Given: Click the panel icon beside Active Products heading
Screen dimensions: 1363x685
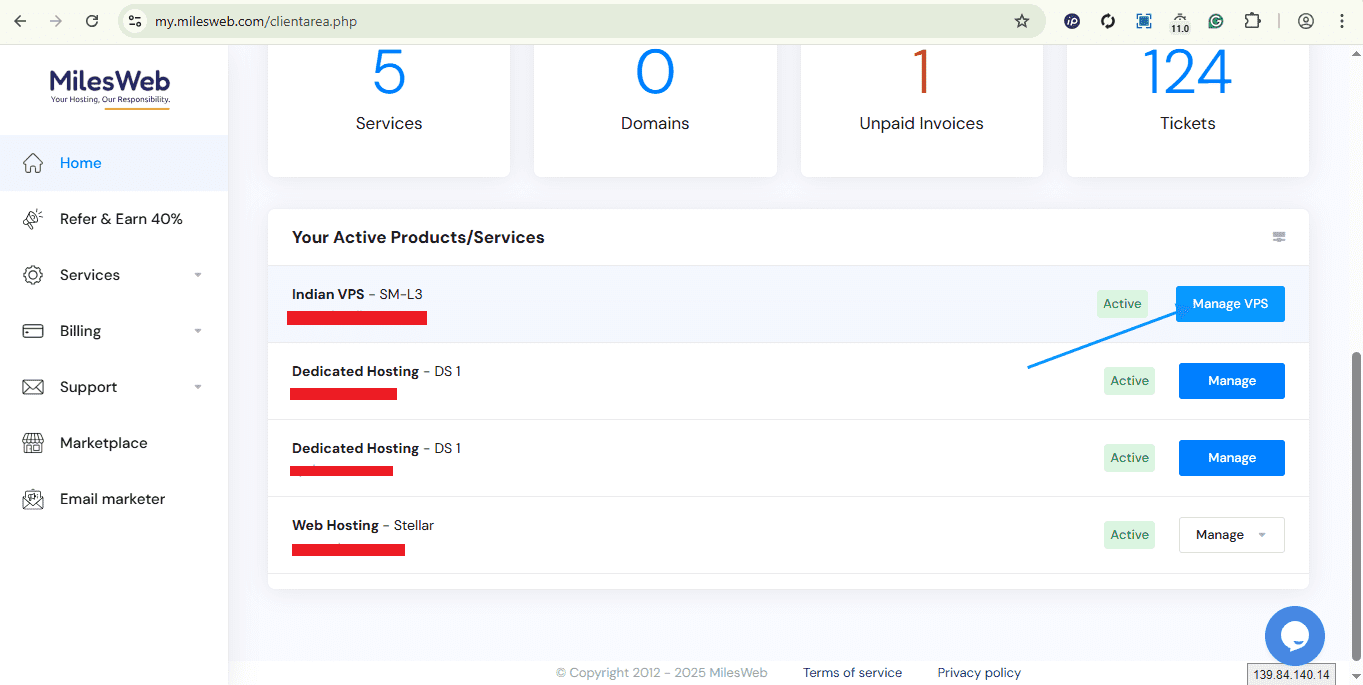Looking at the screenshot, I should pos(1278,238).
